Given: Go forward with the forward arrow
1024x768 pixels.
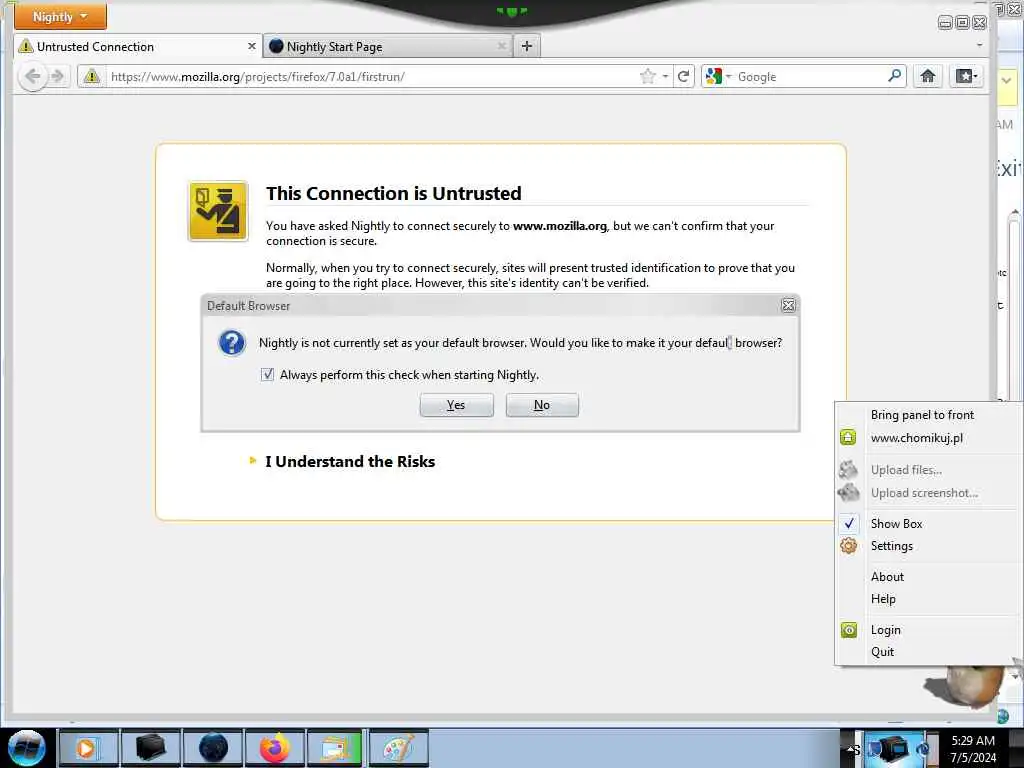Looking at the screenshot, I should pyautogui.click(x=57, y=76).
